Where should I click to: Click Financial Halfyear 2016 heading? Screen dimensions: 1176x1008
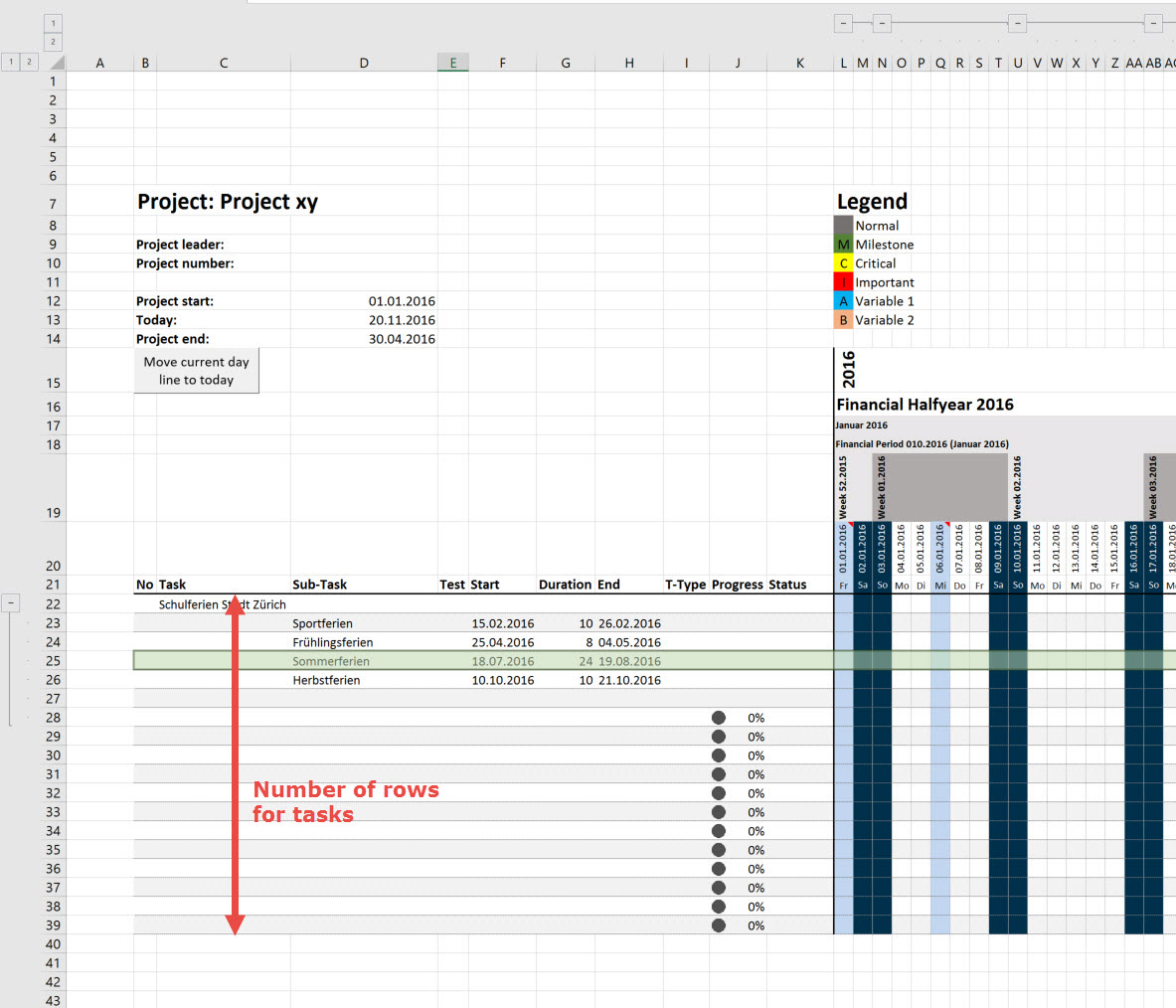[x=924, y=405]
